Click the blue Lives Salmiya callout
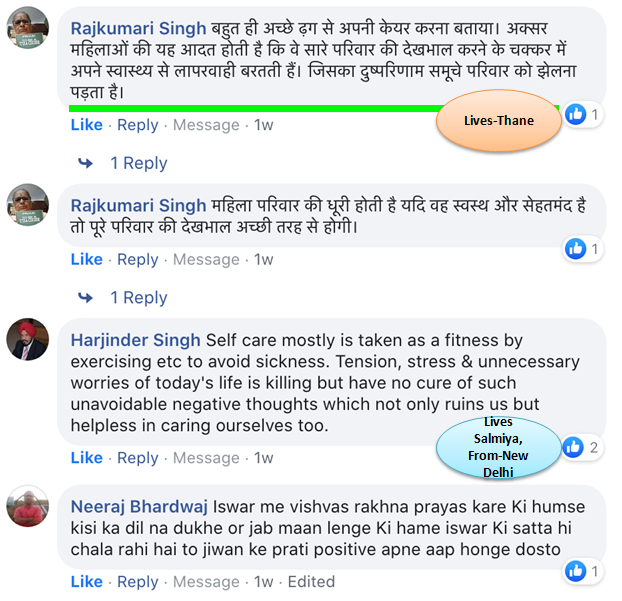 pos(499,447)
